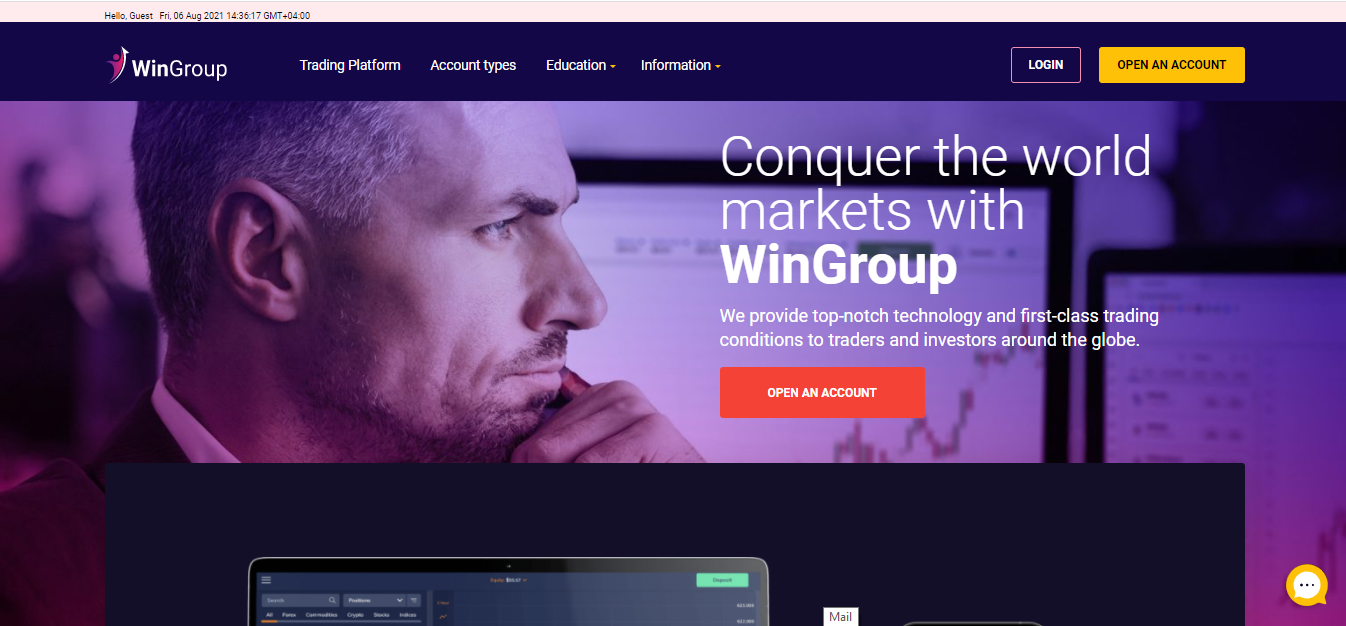The height and width of the screenshot is (626, 1346).
Task: Click the green Deposit button in preview
Action: [722, 580]
